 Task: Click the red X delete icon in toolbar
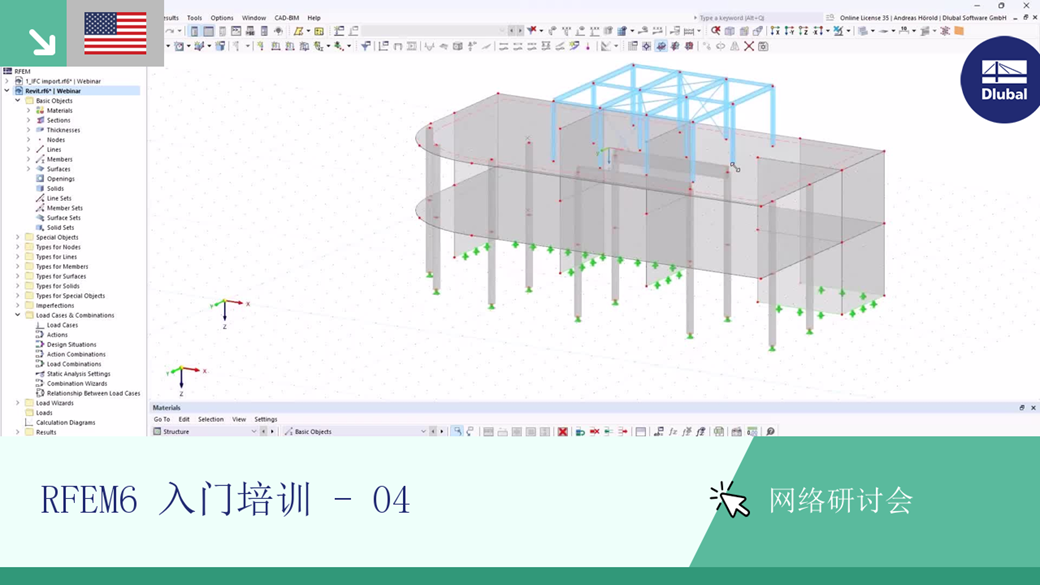click(x=749, y=46)
